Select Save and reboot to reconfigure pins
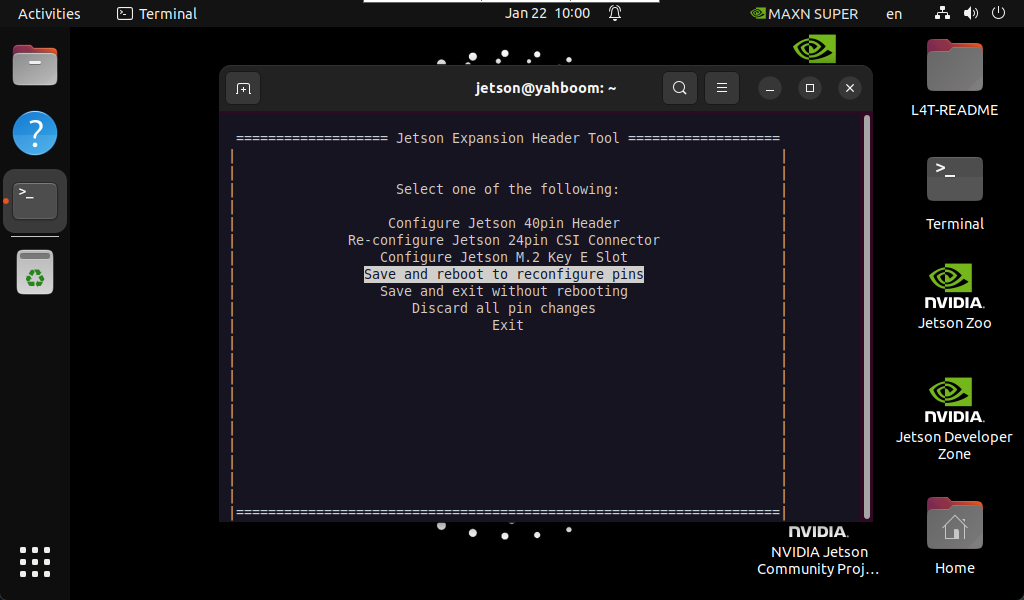The image size is (1024, 600). [504, 274]
